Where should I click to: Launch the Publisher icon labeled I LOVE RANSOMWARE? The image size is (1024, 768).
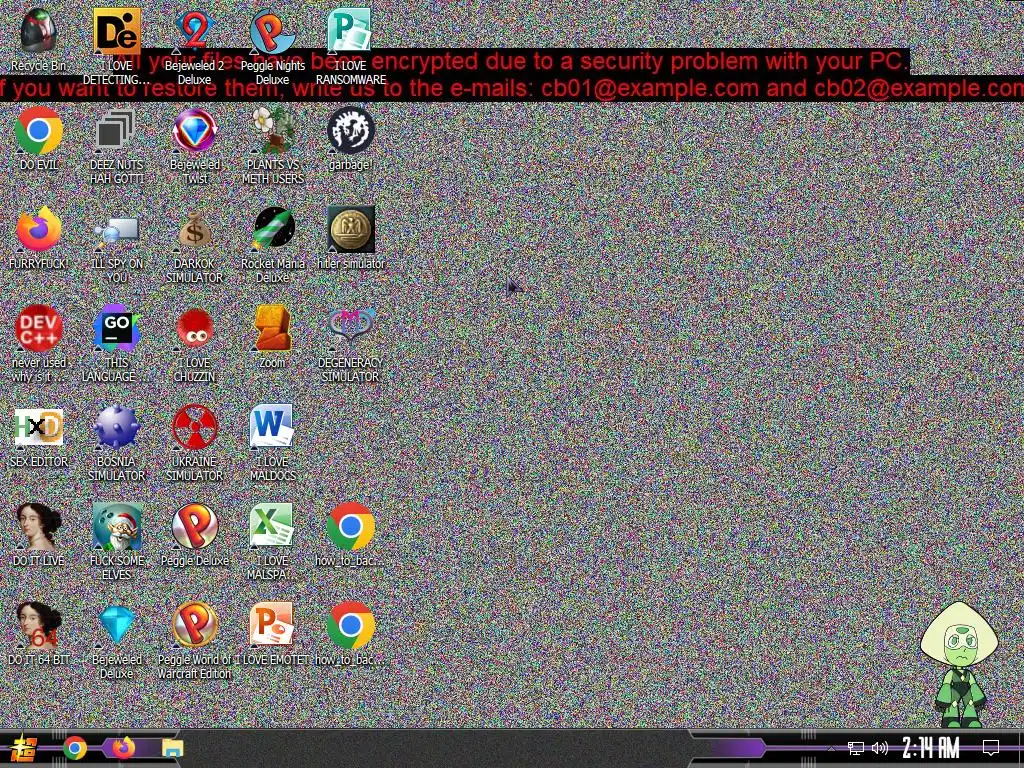click(x=350, y=31)
